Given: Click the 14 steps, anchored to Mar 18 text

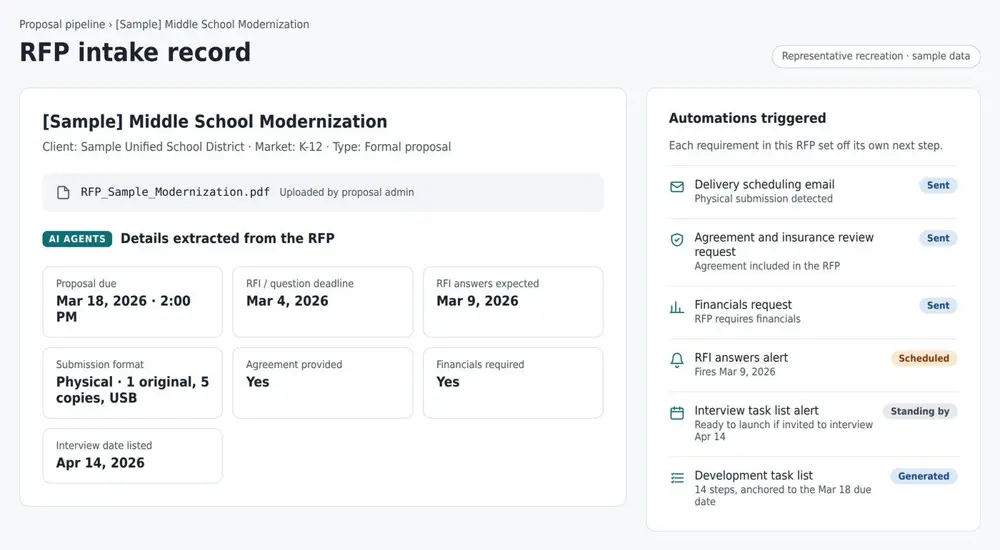Looking at the screenshot, I should (x=783, y=496).
